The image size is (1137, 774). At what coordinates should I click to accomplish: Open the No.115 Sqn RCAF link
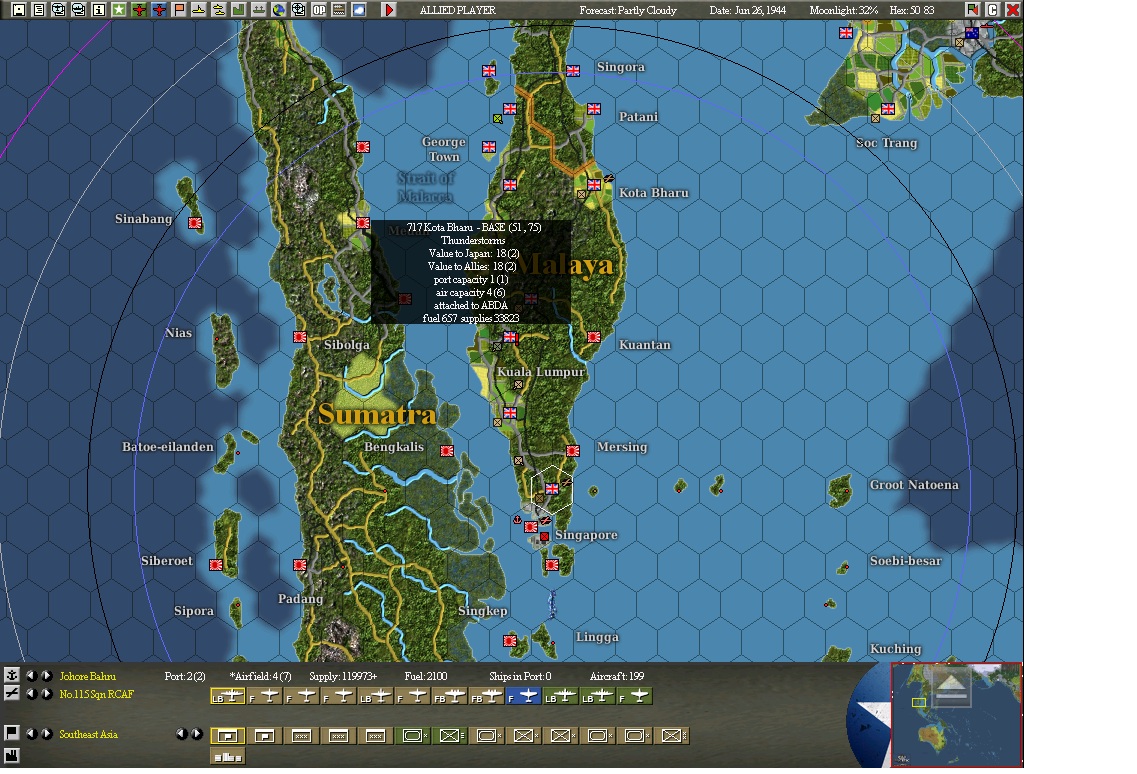click(x=96, y=694)
